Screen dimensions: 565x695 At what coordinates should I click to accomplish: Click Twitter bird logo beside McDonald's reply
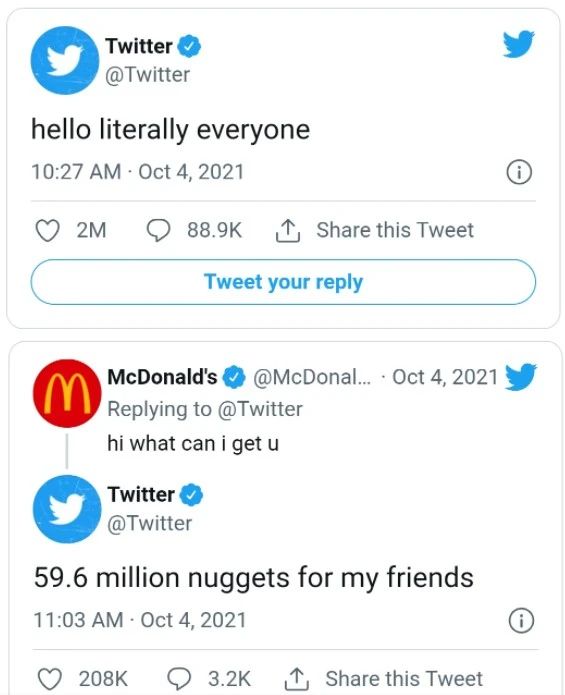click(x=521, y=377)
